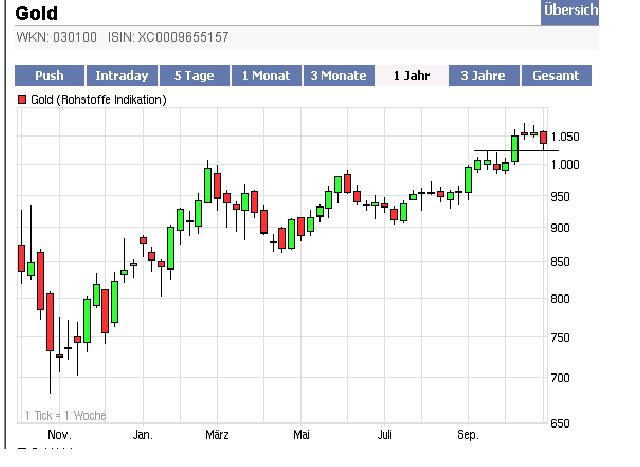The width and height of the screenshot is (640, 467).
Task: Select the ISIN: XC0009655157 text
Action: (168, 38)
